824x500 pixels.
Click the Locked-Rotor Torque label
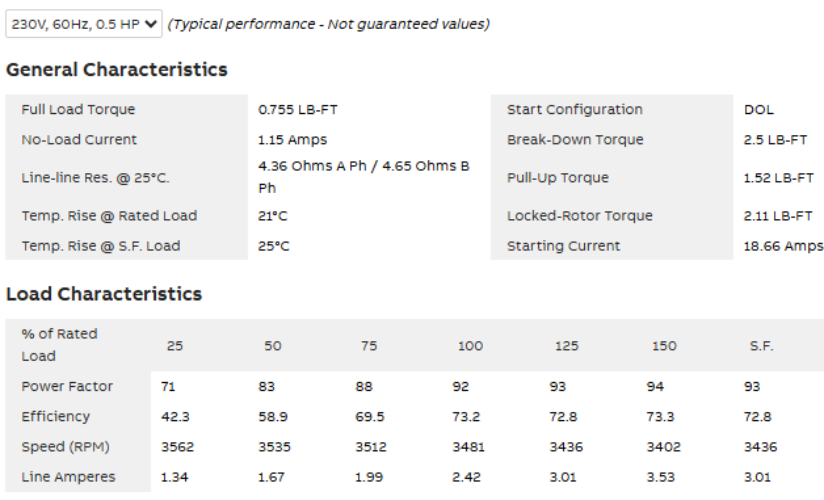(580, 216)
